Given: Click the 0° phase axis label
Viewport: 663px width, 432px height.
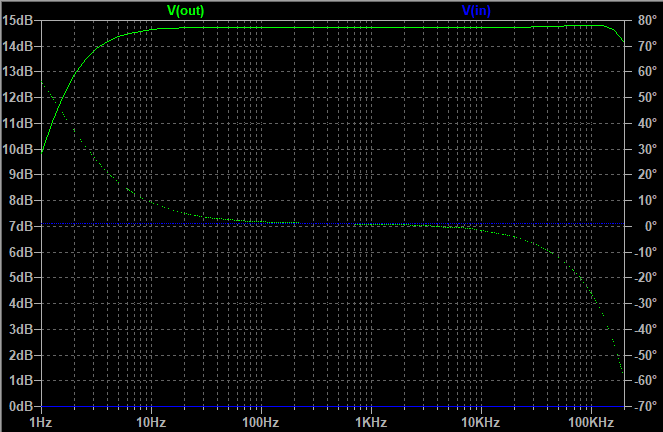Looking at the screenshot, I should 650,226.
